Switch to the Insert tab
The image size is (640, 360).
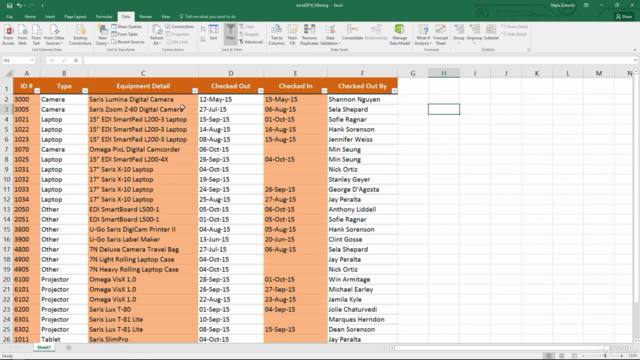pyautogui.click(x=50, y=17)
